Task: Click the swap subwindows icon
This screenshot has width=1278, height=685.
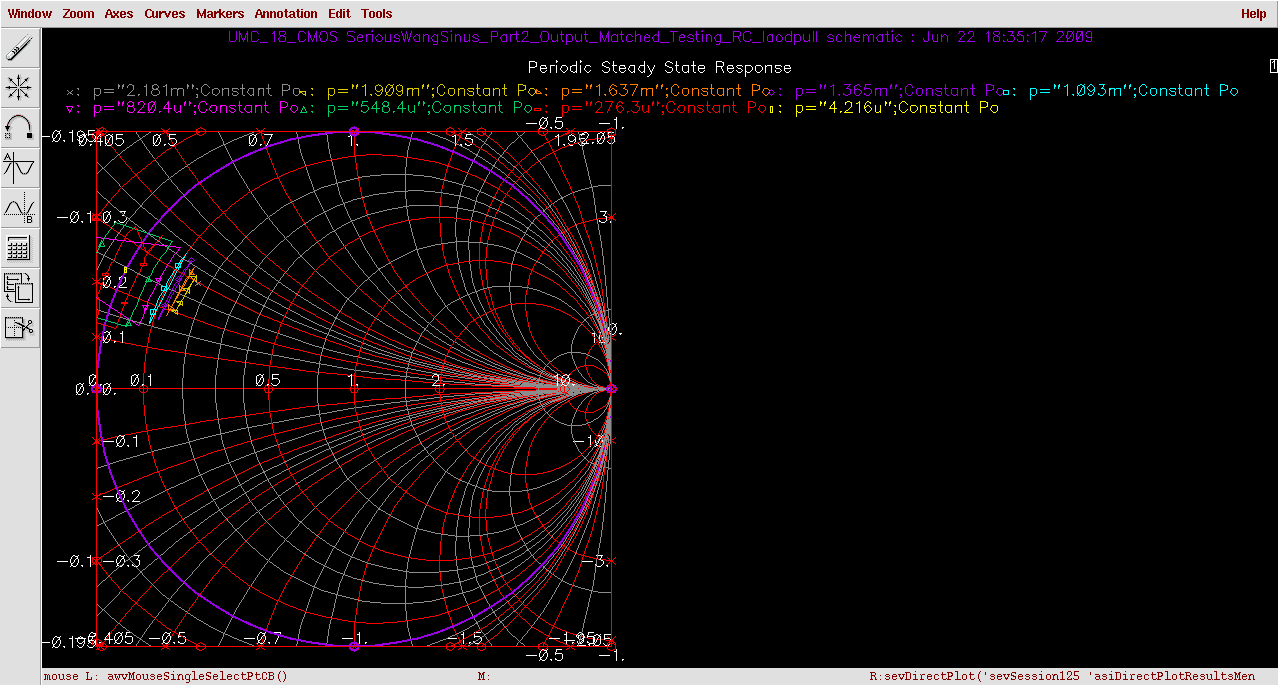Action: point(19,287)
